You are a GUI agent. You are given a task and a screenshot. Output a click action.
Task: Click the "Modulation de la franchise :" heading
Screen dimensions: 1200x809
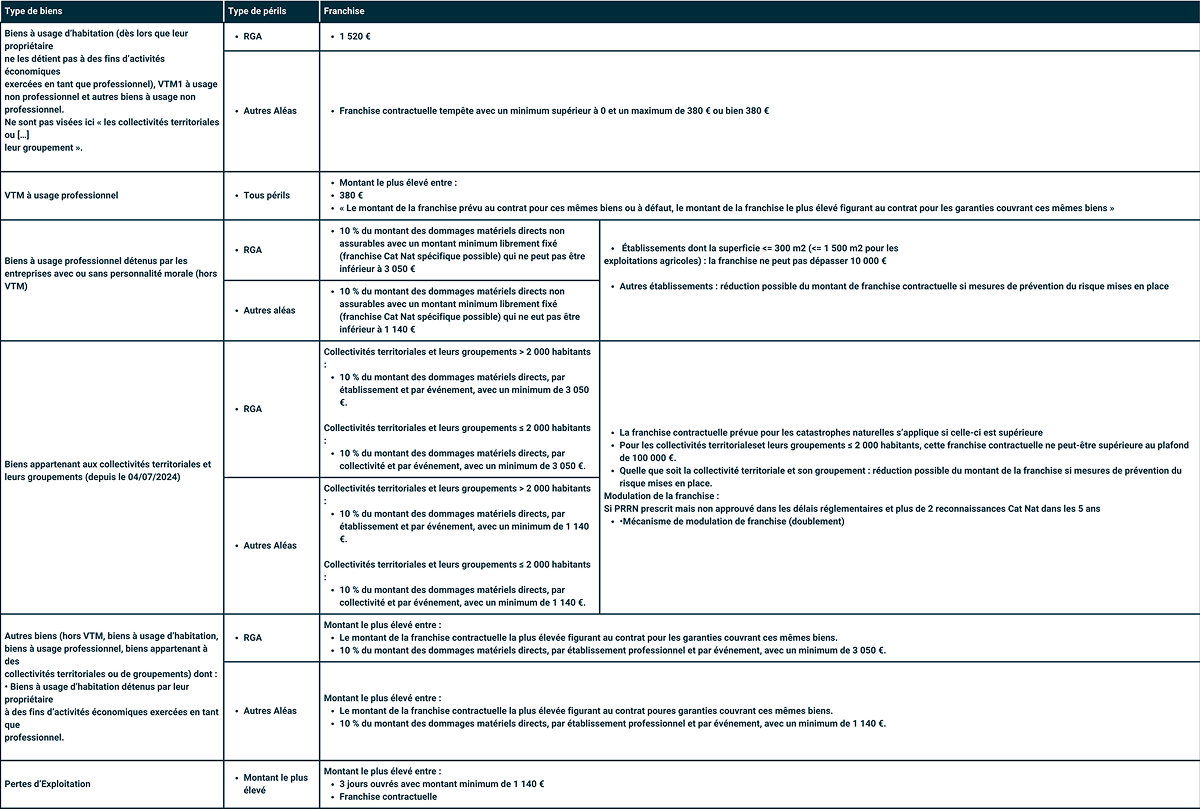click(661, 496)
